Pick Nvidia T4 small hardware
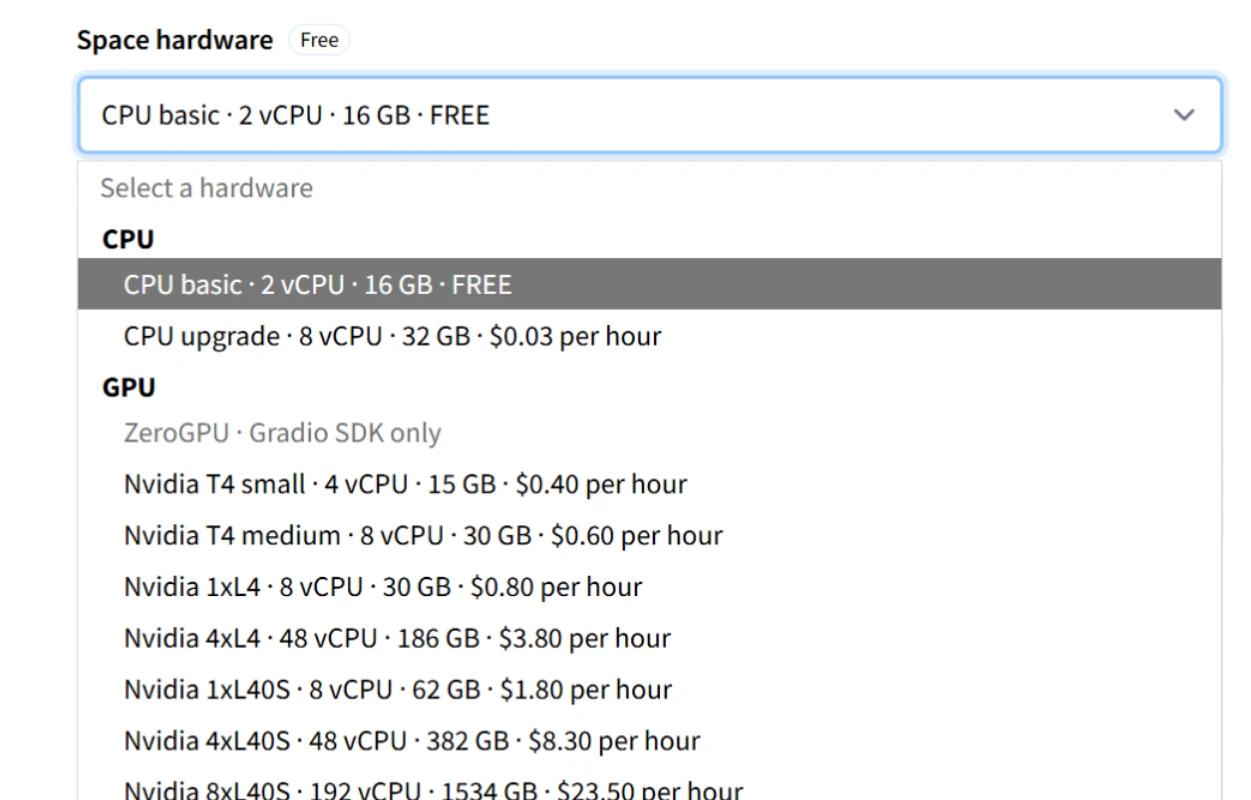Viewport: 1251px width, 800px height. click(x=405, y=484)
